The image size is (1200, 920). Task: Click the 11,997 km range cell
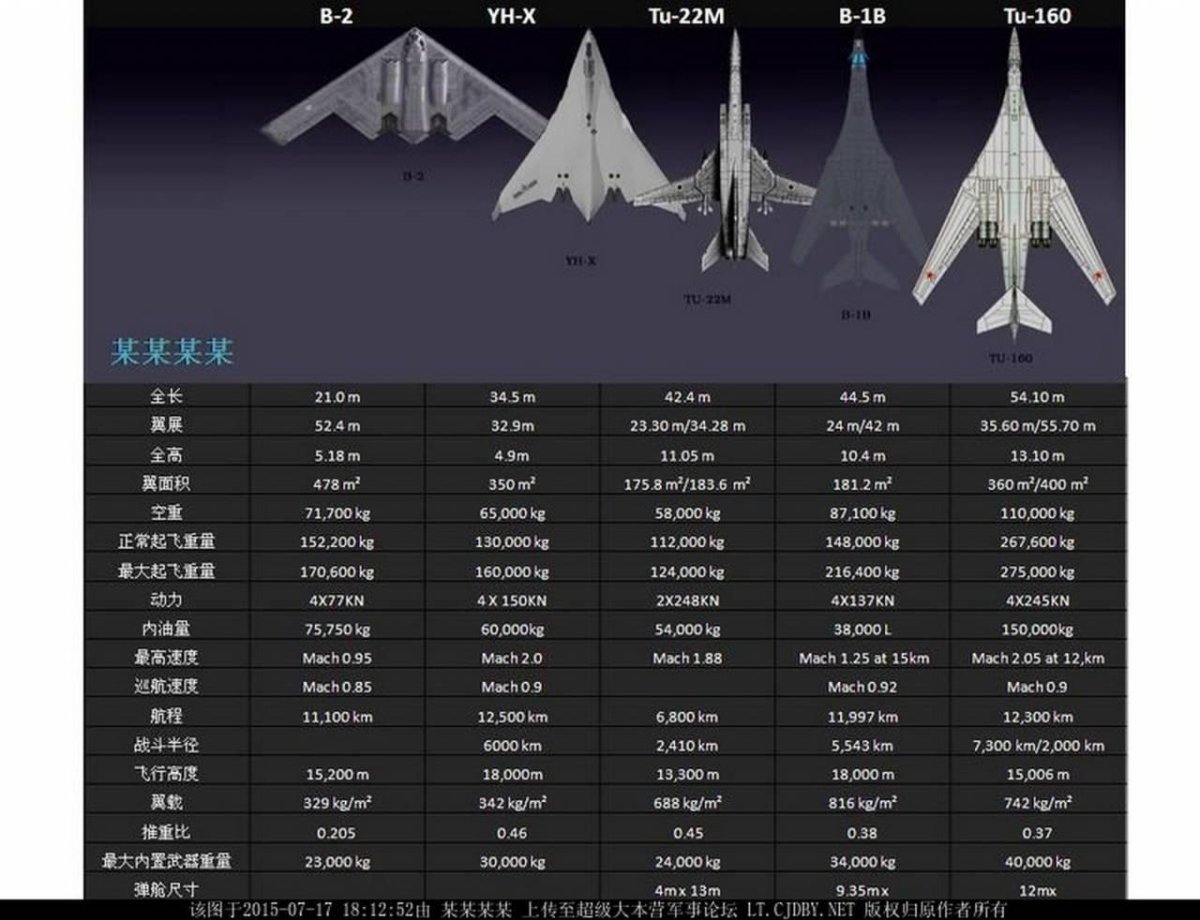[861, 717]
